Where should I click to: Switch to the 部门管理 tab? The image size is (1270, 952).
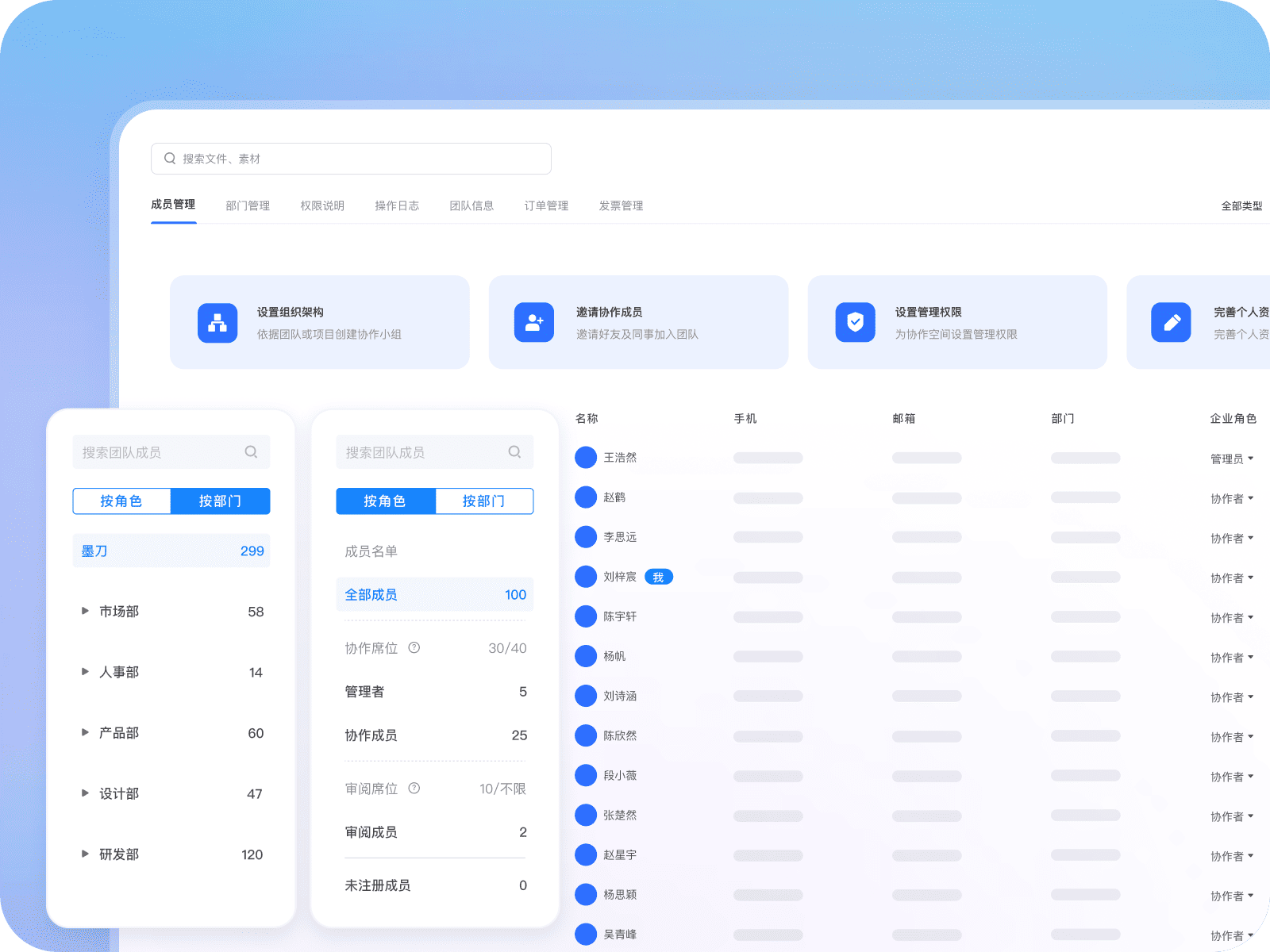point(248,206)
